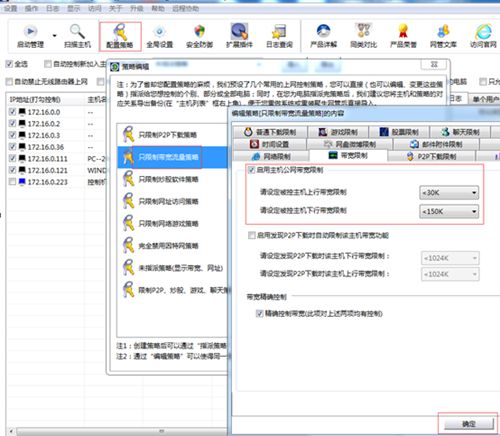The image size is (500, 436).
Task: Open the <150K downstream bandwidth dropdown
Action: (x=449, y=211)
